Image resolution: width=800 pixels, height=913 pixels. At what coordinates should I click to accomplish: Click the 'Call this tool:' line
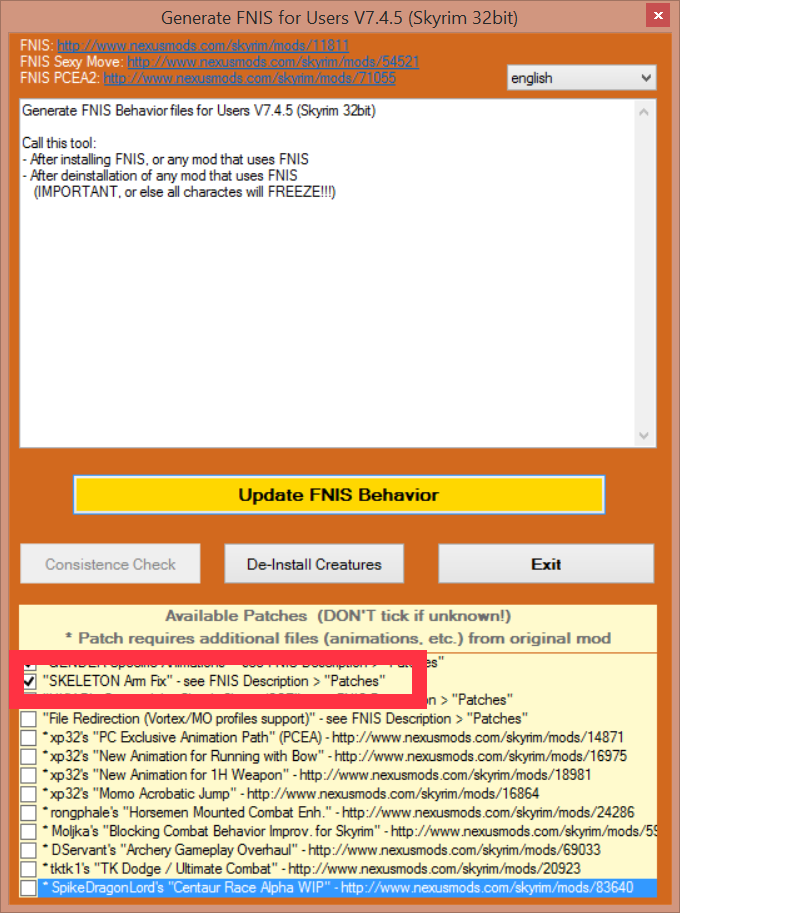click(59, 143)
